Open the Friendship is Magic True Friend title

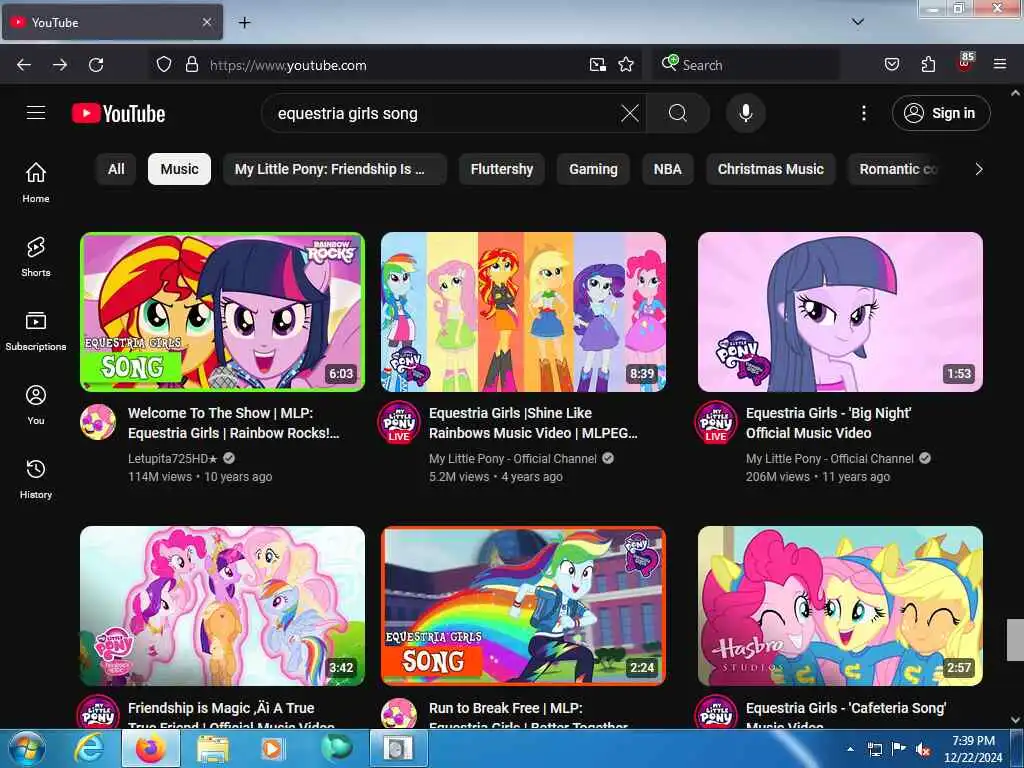(x=231, y=716)
